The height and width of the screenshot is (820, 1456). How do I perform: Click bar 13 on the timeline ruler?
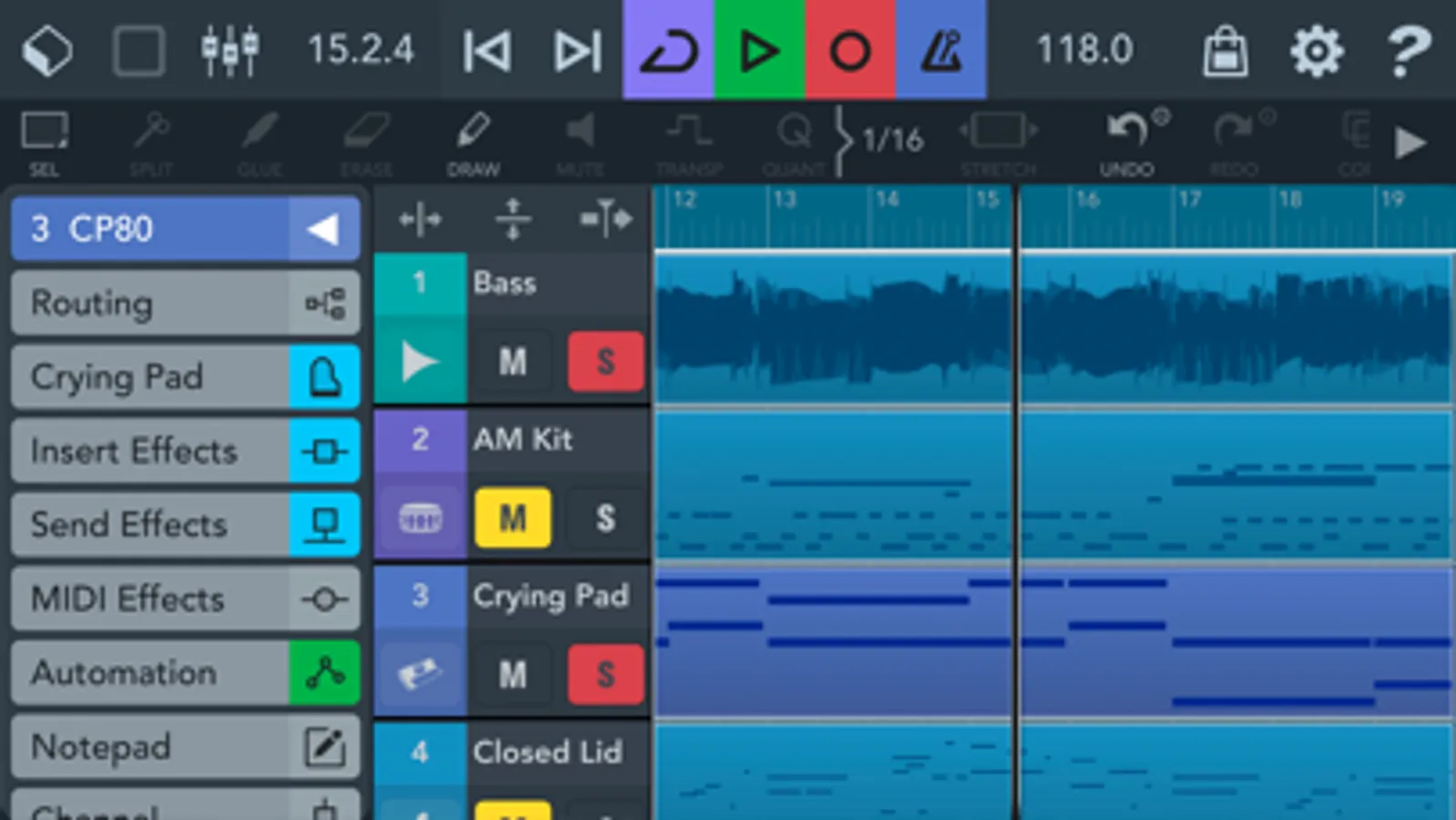click(785, 200)
